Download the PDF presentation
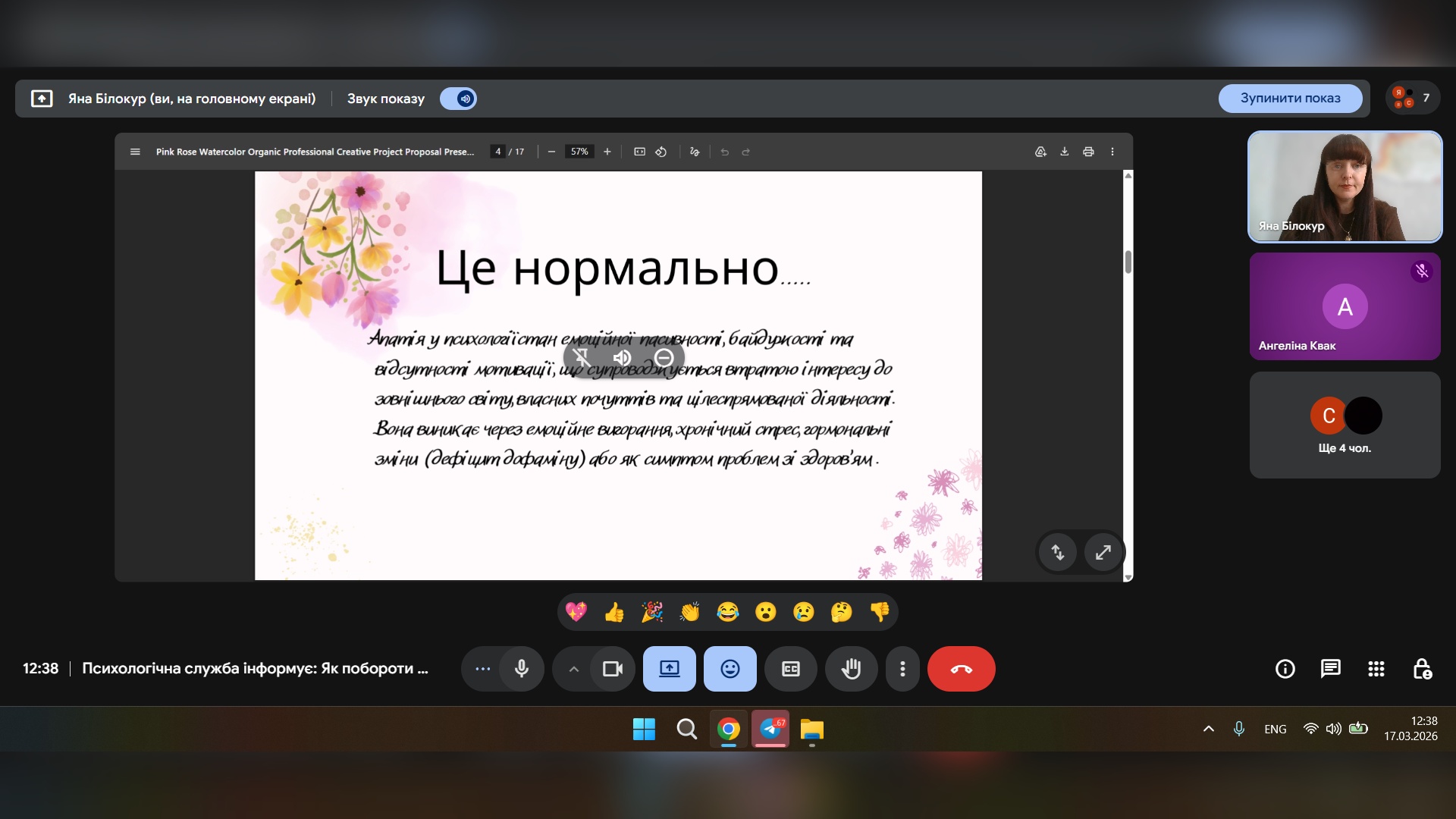Viewport: 1456px width, 819px height. (1064, 152)
